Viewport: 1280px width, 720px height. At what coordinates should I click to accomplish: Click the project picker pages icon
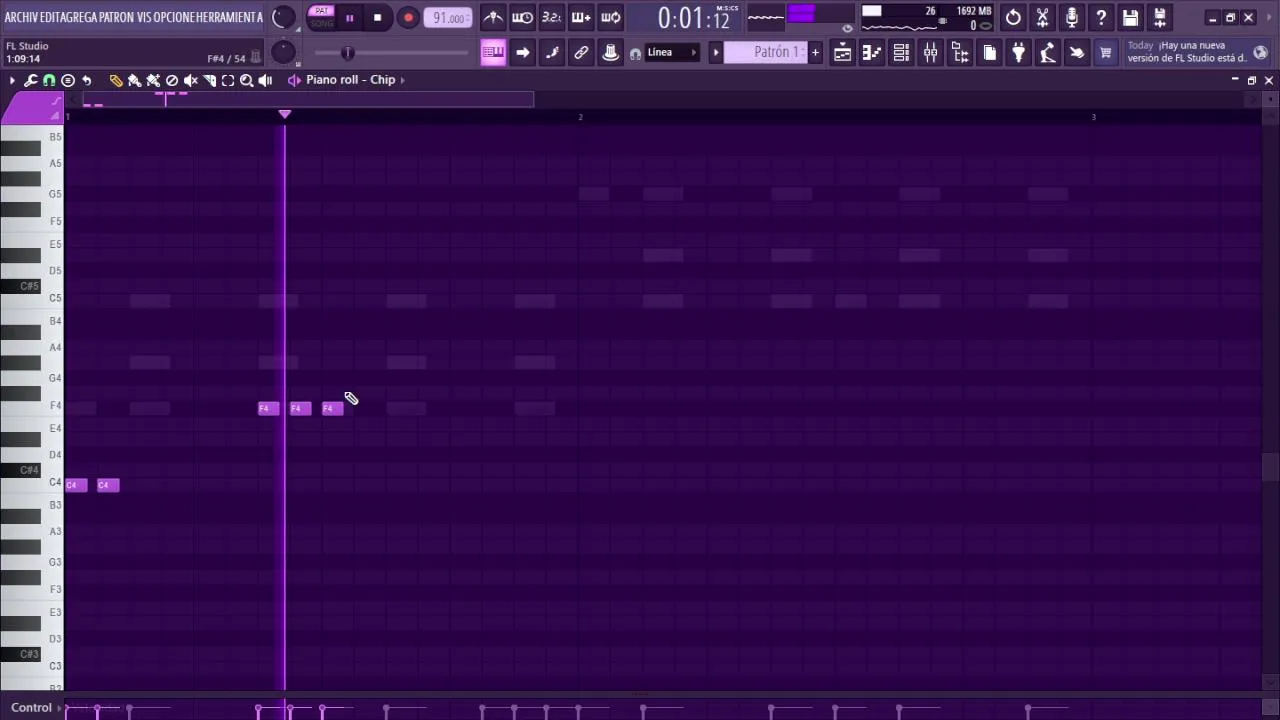coord(989,53)
